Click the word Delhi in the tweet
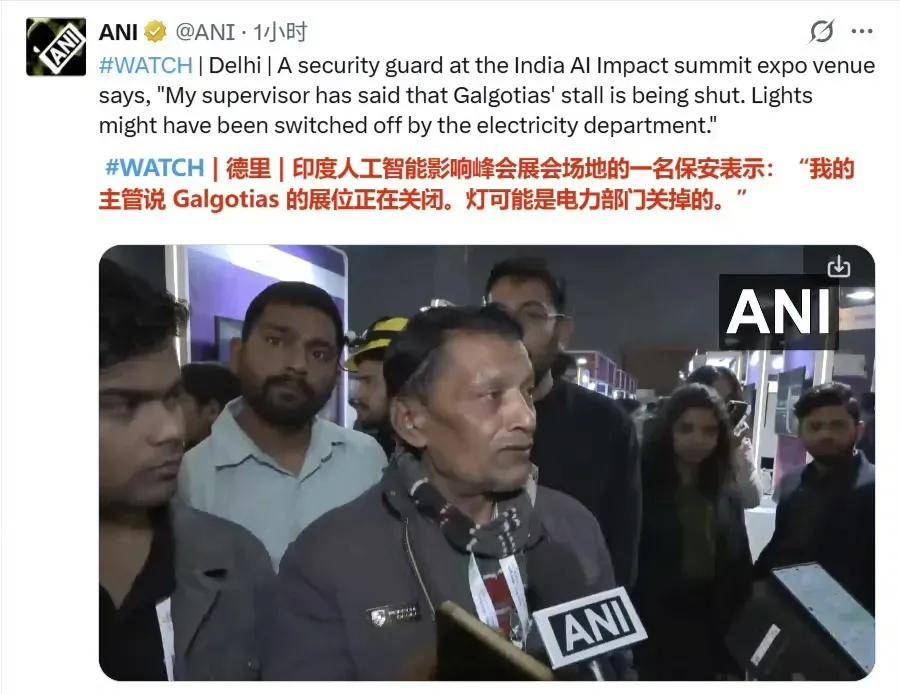Image resolution: width=900 pixels, height=694 pixels. 235,65
